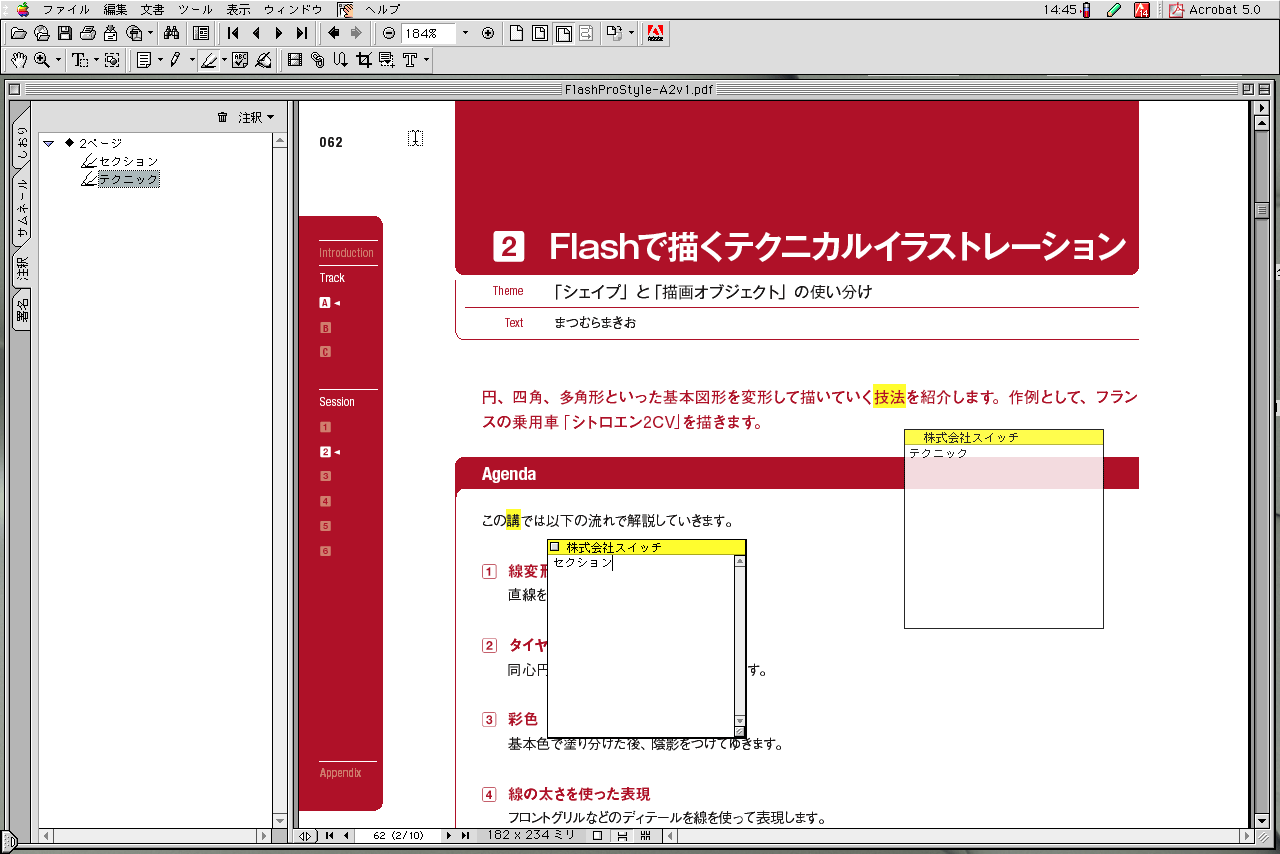
Task: Switch to Fit in Window view
Action: click(540, 33)
